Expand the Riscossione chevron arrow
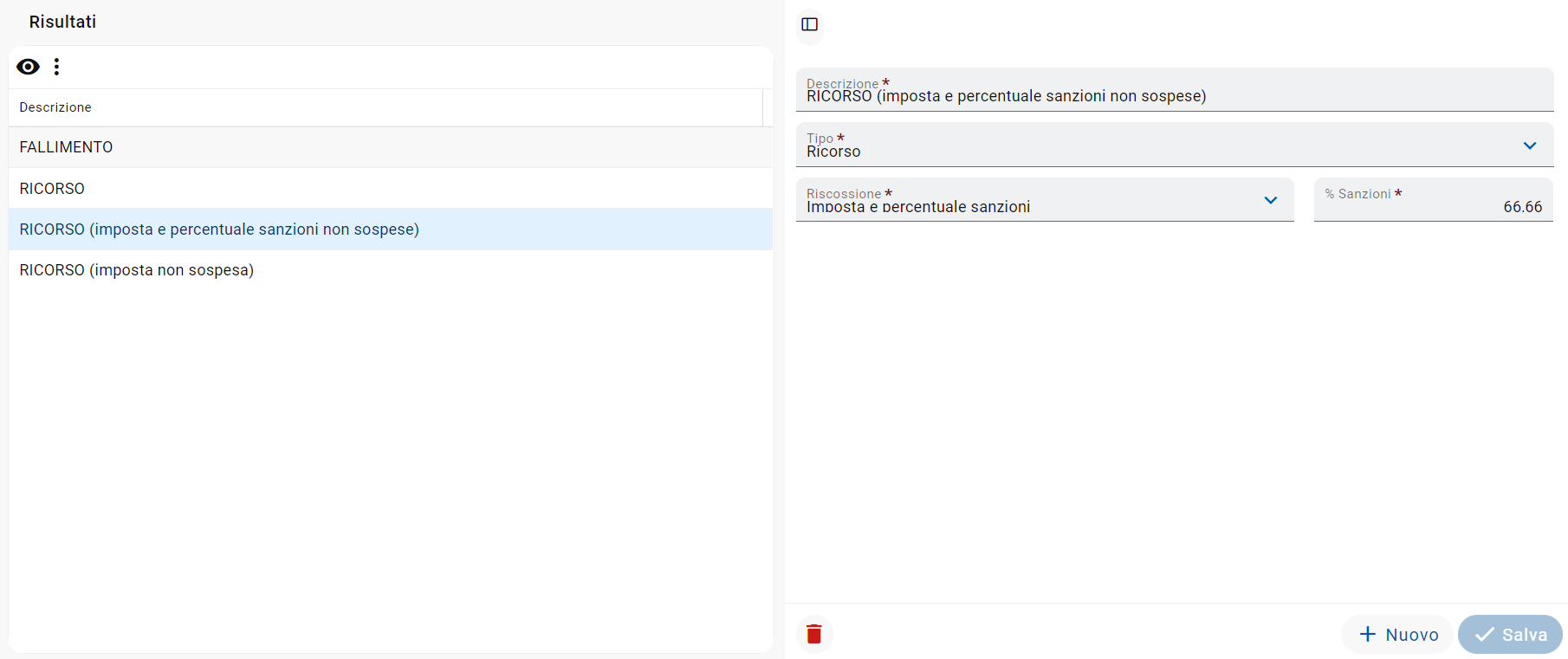1568x659 pixels. (1271, 200)
